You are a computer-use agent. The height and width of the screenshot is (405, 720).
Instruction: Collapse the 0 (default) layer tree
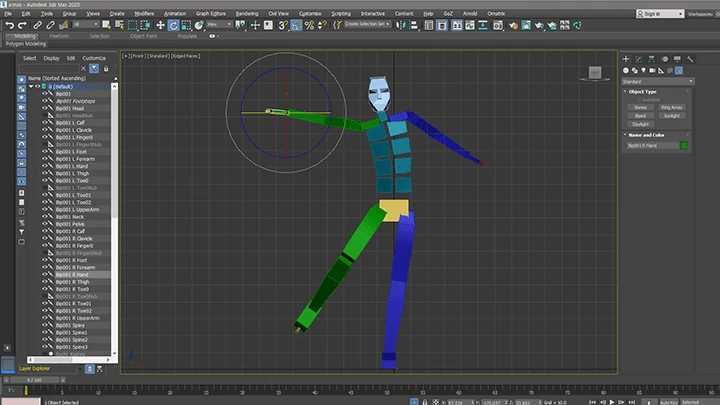pyautogui.click(x=31, y=86)
